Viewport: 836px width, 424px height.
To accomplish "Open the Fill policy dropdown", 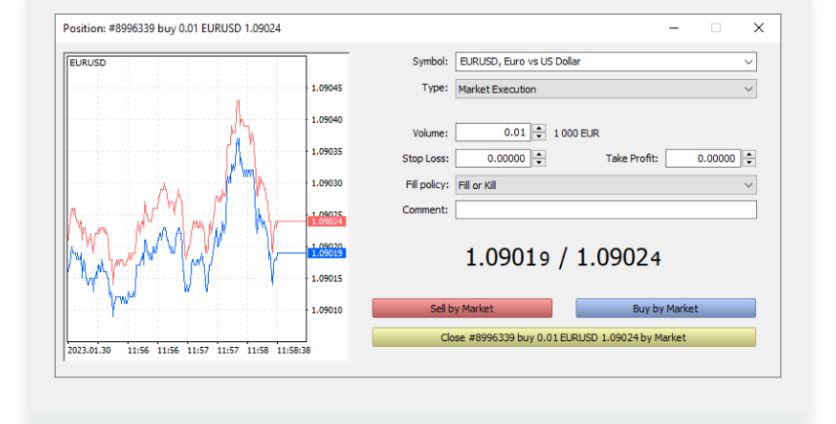I will [x=605, y=186].
